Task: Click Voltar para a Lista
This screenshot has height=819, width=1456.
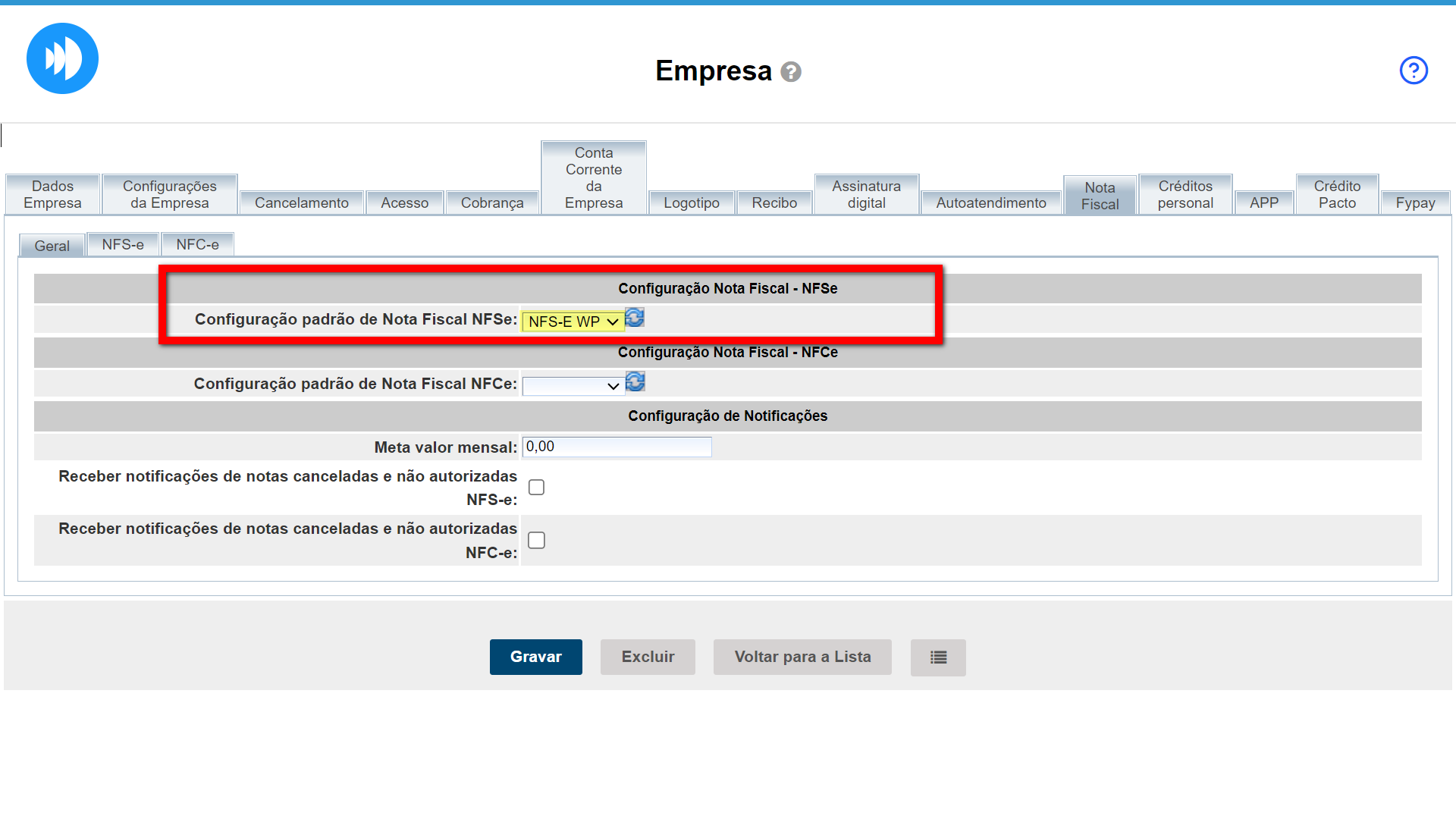Action: click(802, 657)
